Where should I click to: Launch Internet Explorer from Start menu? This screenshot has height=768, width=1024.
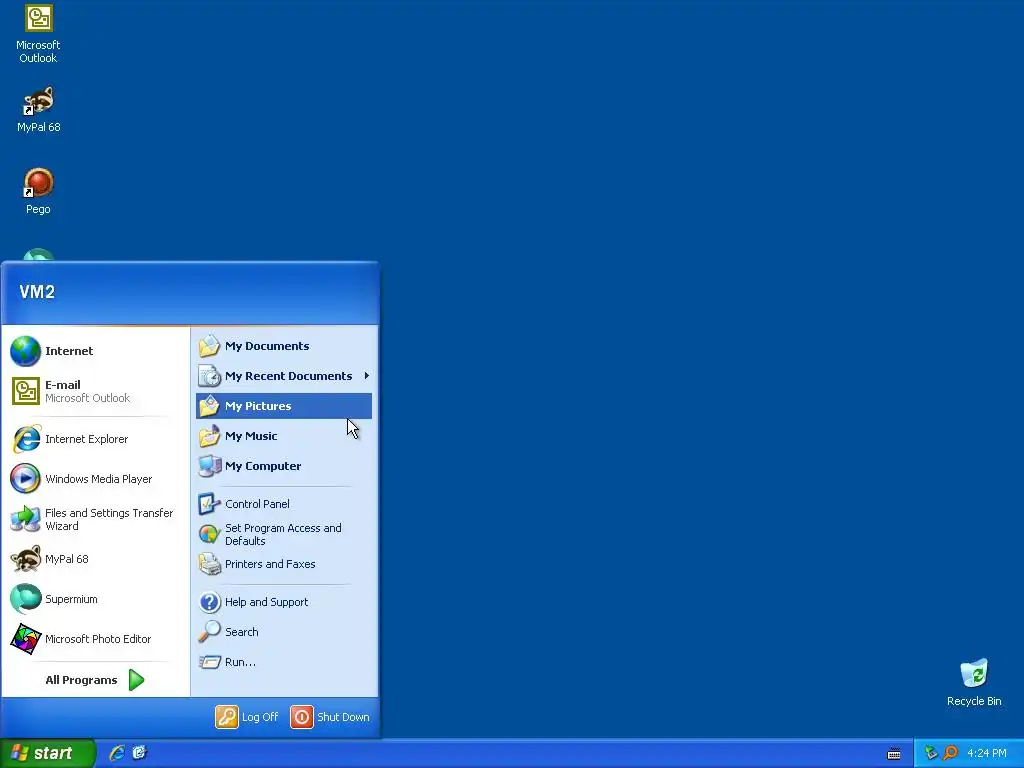click(95, 439)
